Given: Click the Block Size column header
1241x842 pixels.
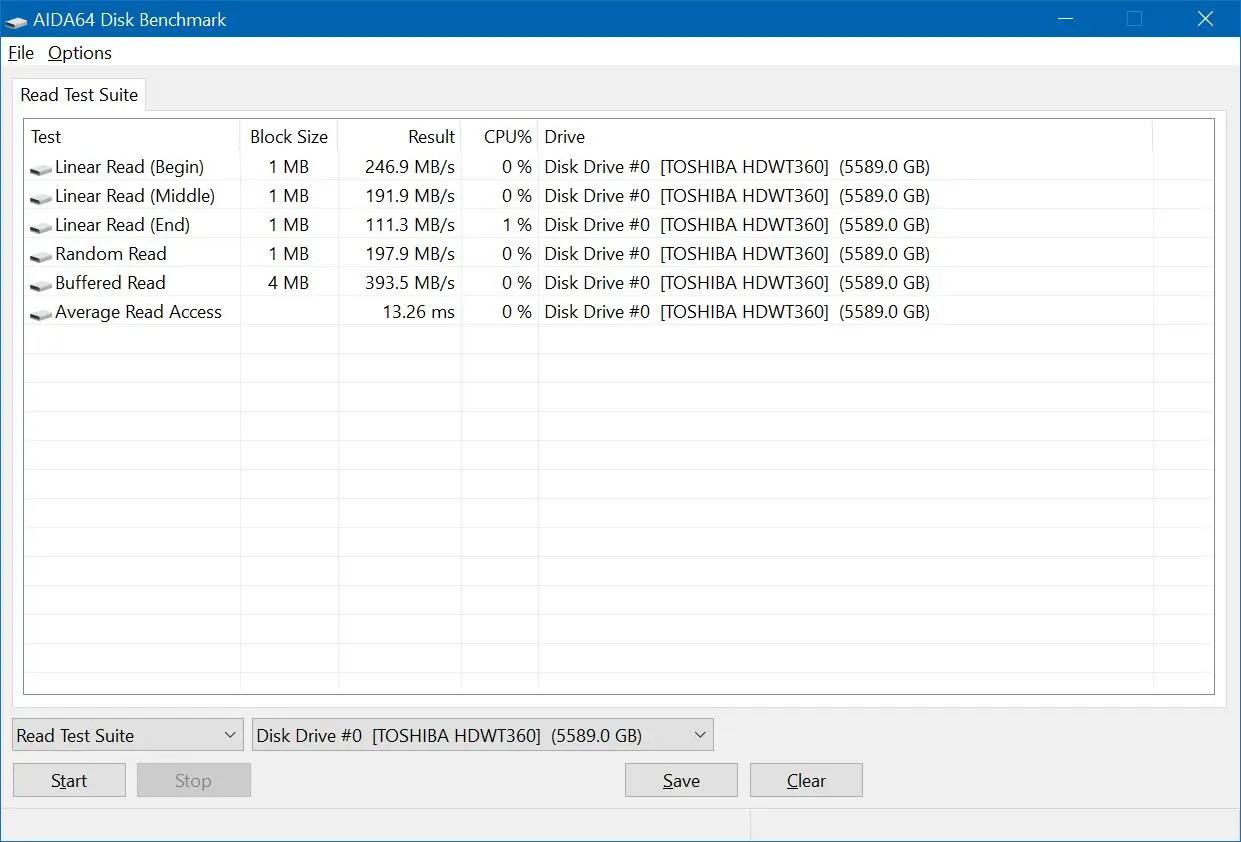Looking at the screenshot, I should [289, 137].
